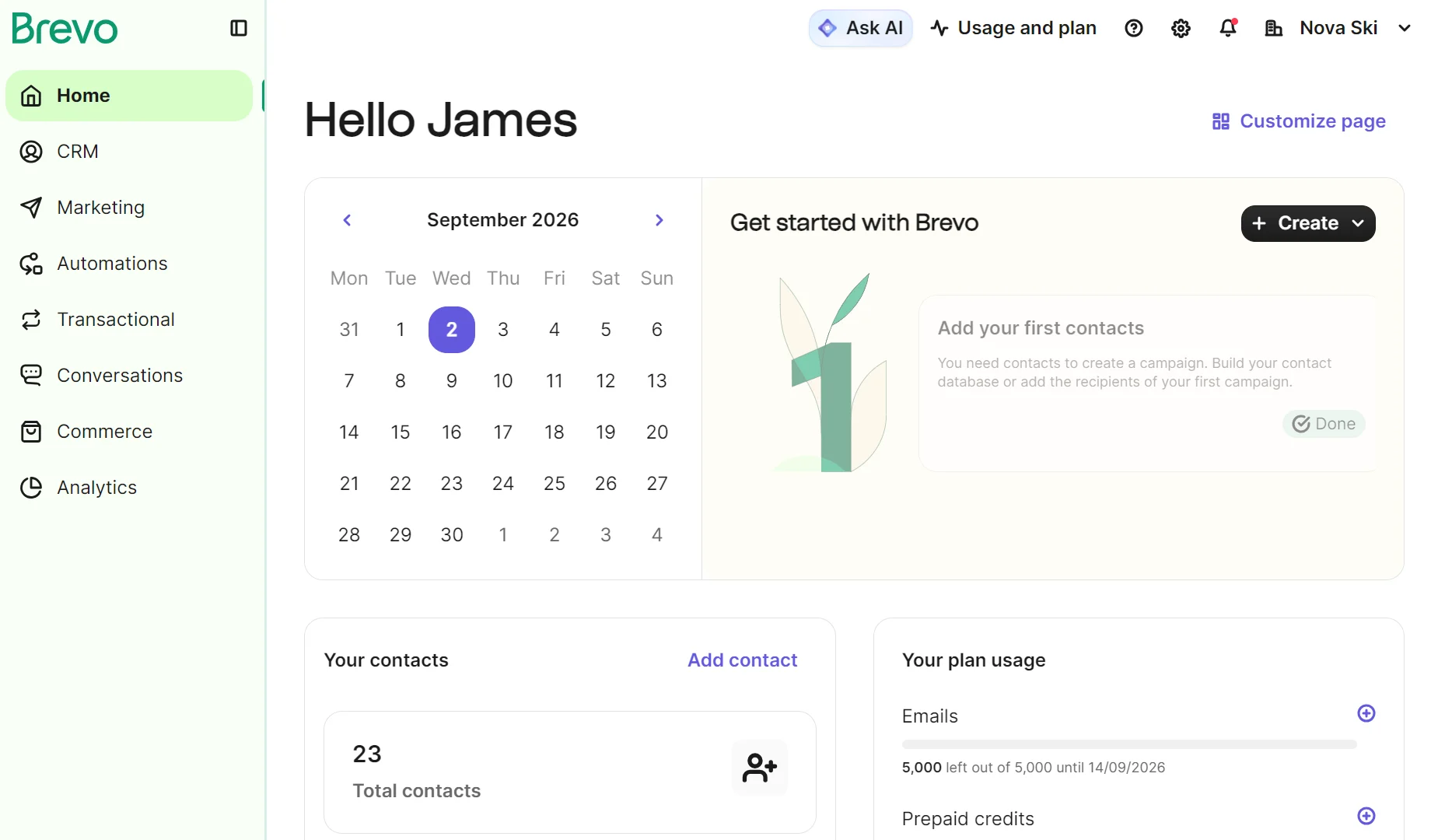Click the organization building icon
Viewport: 1438px width, 840px height.
tap(1274, 28)
